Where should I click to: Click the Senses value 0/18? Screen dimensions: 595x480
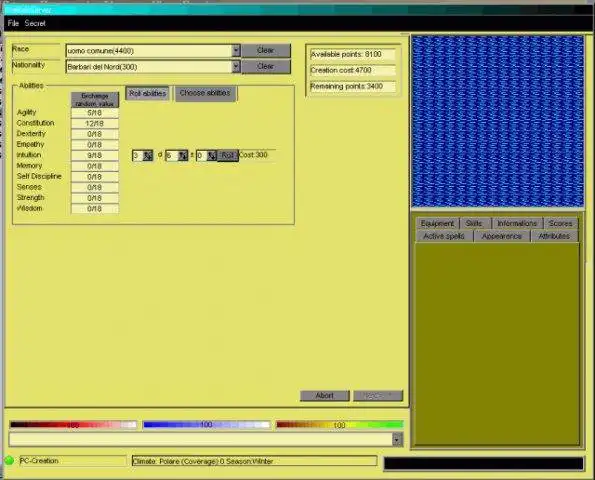coord(95,187)
